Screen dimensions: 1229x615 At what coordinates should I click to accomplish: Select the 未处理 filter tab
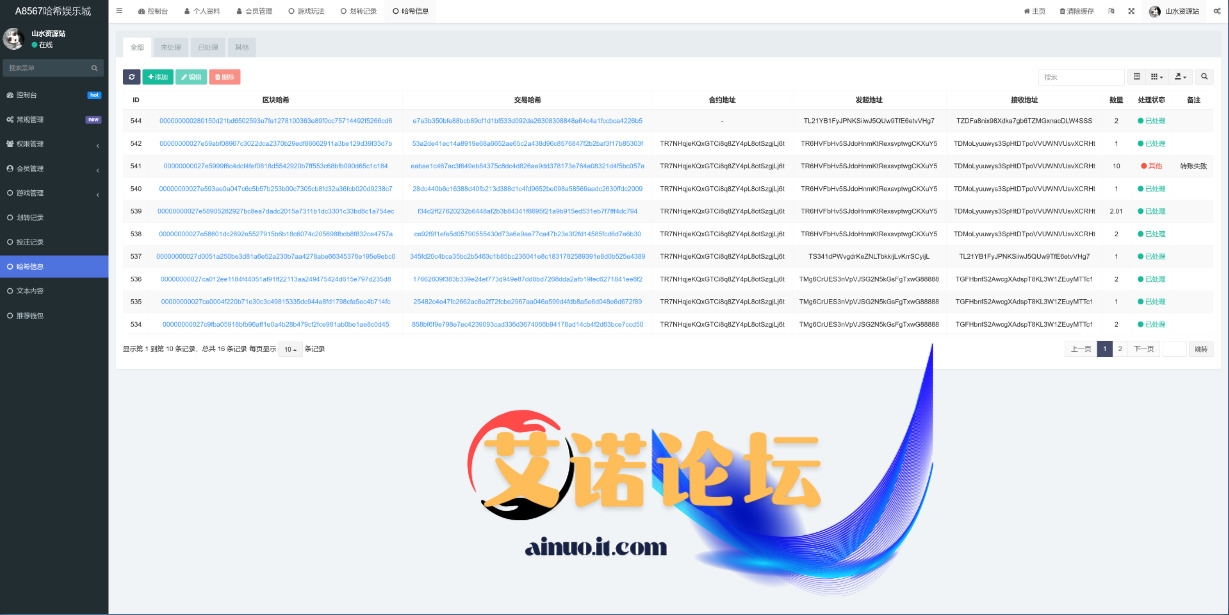pyautogui.click(x=171, y=47)
